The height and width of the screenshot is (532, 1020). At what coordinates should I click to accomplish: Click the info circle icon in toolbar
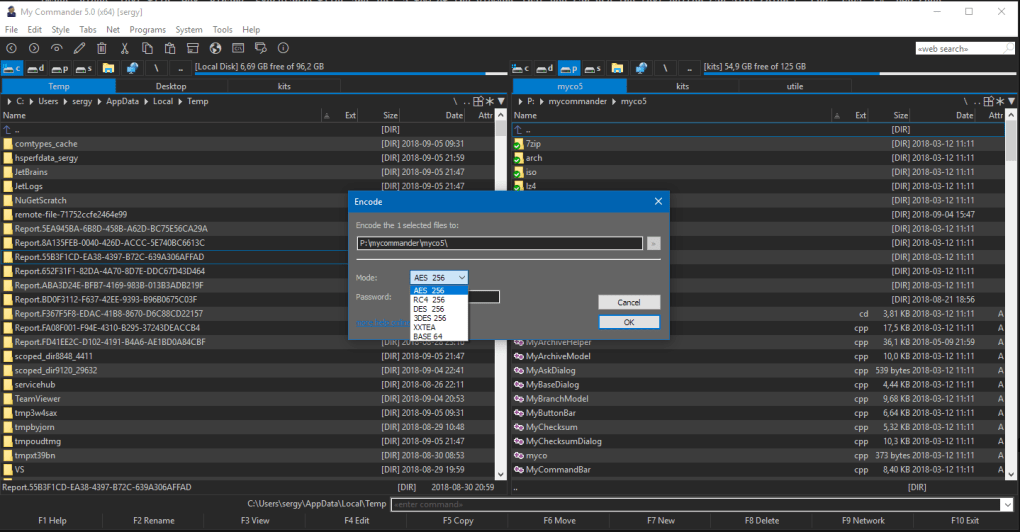283,48
